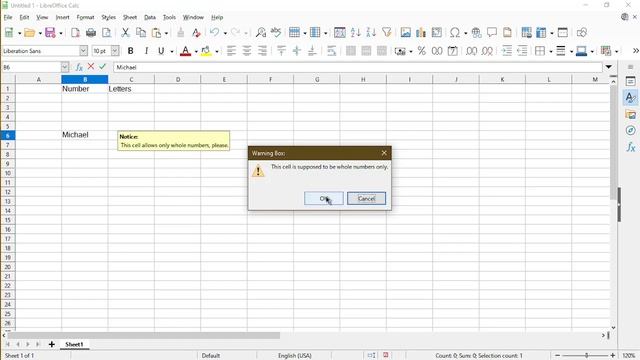This screenshot has height=360, width=640.
Task: Click the Save document icon
Action: pyautogui.click(x=50, y=33)
